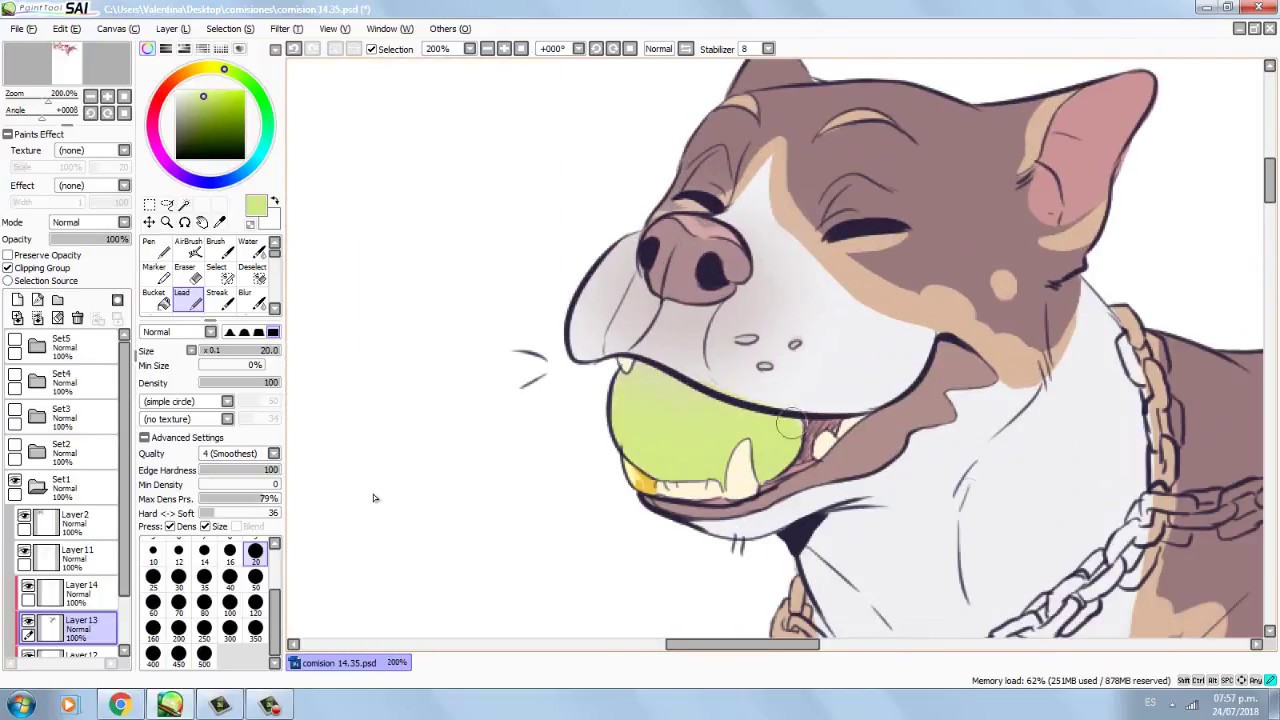Viewport: 1280px width, 720px height.
Task: Create a new linework layer
Action: [x=37, y=300]
